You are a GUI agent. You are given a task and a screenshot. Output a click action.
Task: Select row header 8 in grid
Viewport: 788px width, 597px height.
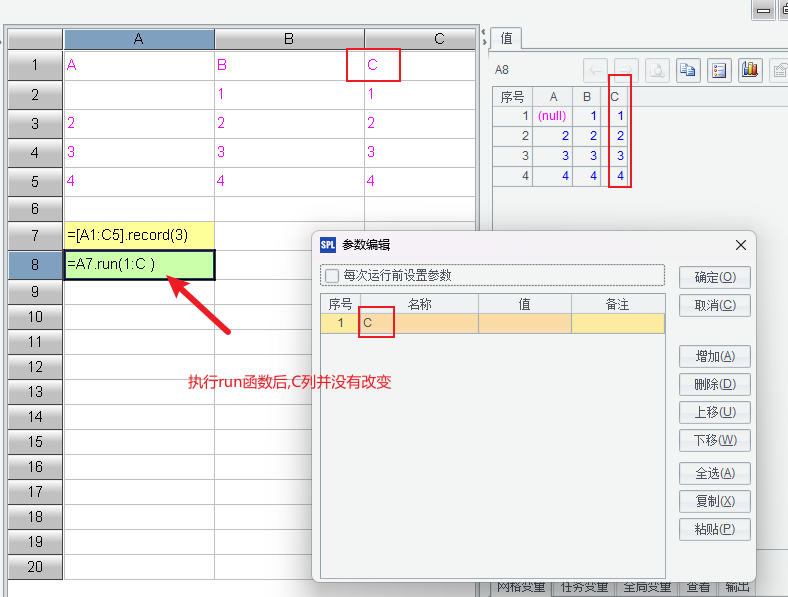point(35,265)
